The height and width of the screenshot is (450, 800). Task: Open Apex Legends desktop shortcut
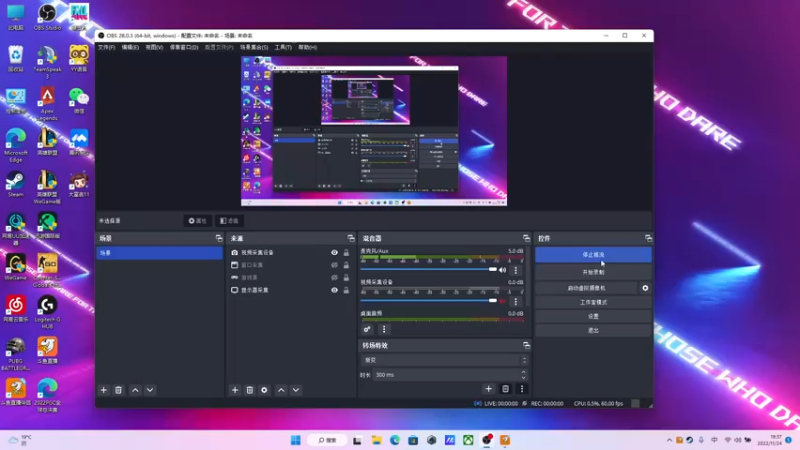click(x=47, y=104)
